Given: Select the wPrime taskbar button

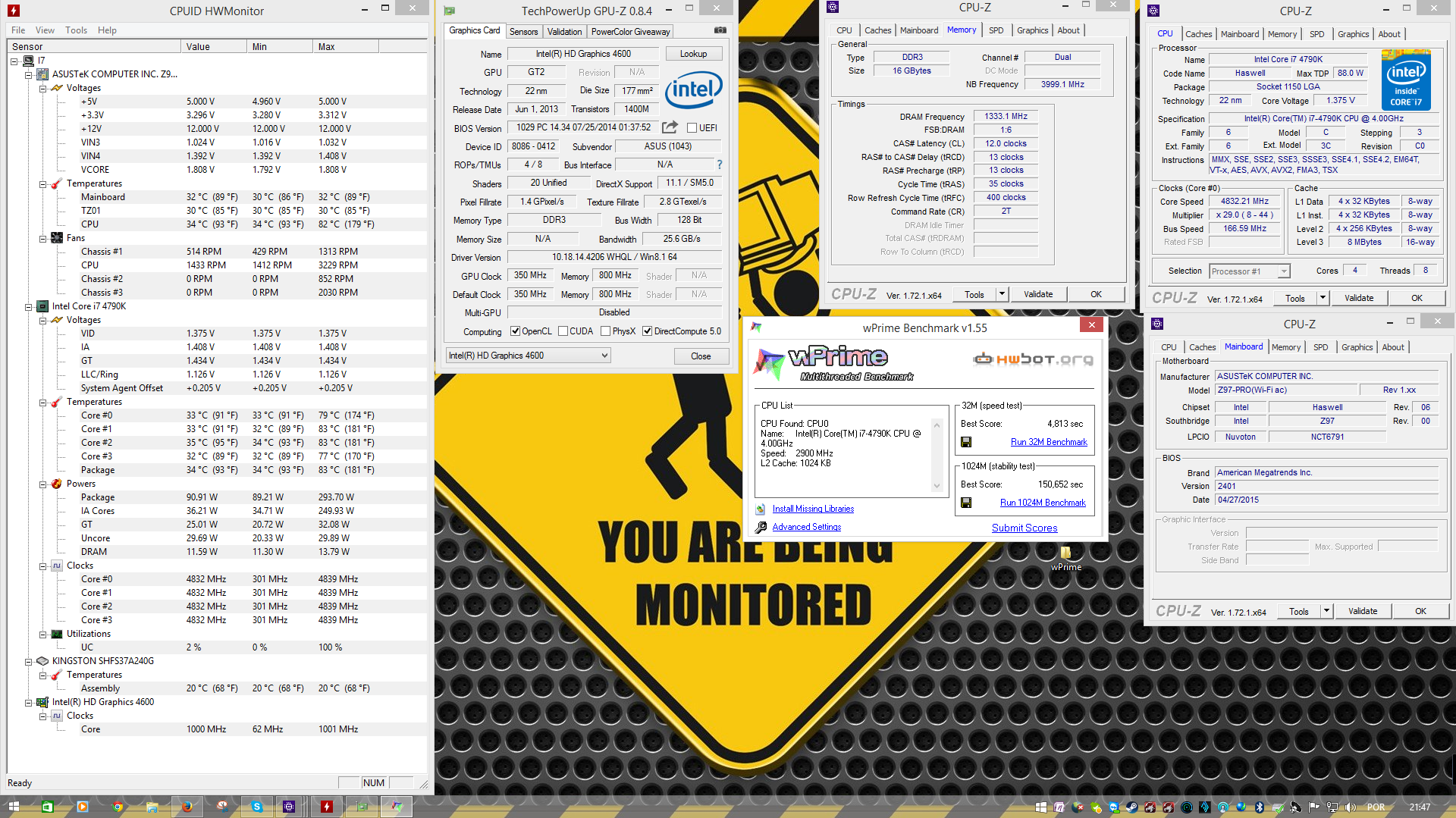Looking at the screenshot, I should [397, 807].
